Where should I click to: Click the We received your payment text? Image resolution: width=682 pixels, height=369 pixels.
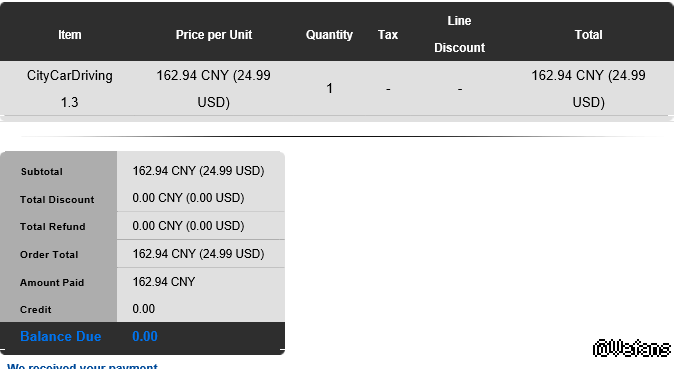click(83, 366)
